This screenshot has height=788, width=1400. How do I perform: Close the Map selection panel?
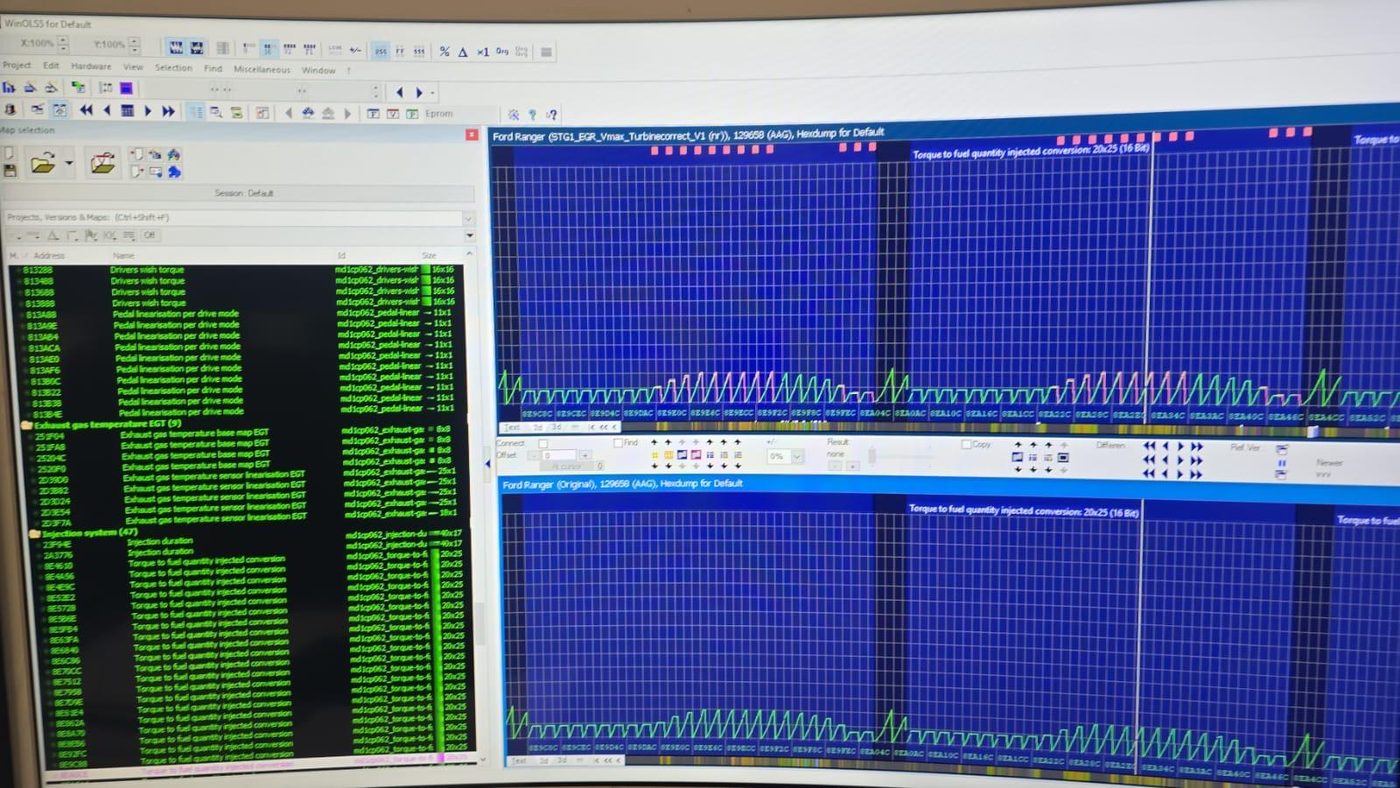(472, 134)
